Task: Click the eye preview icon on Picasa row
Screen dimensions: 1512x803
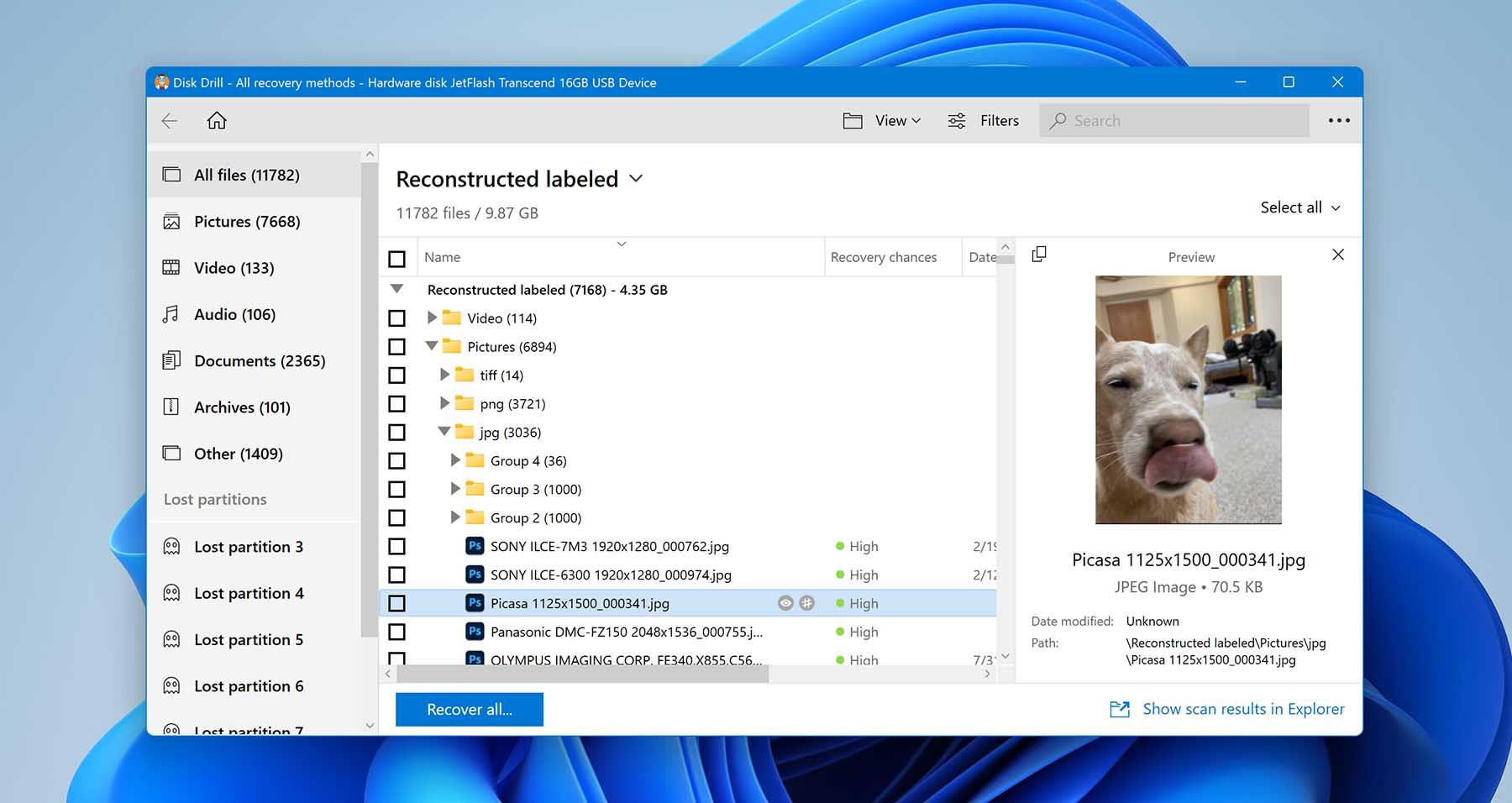Action: coord(785,603)
